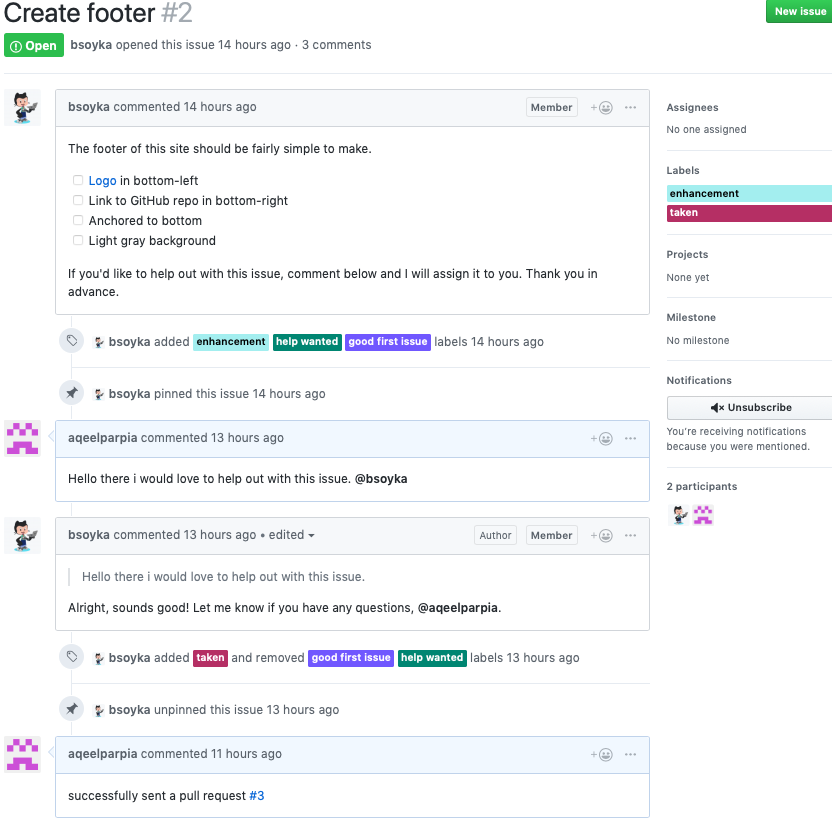This screenshot has width=832, height=819.
Task: Open options menu on bsoyka's first comment
Action: click(x=630, y=108)
